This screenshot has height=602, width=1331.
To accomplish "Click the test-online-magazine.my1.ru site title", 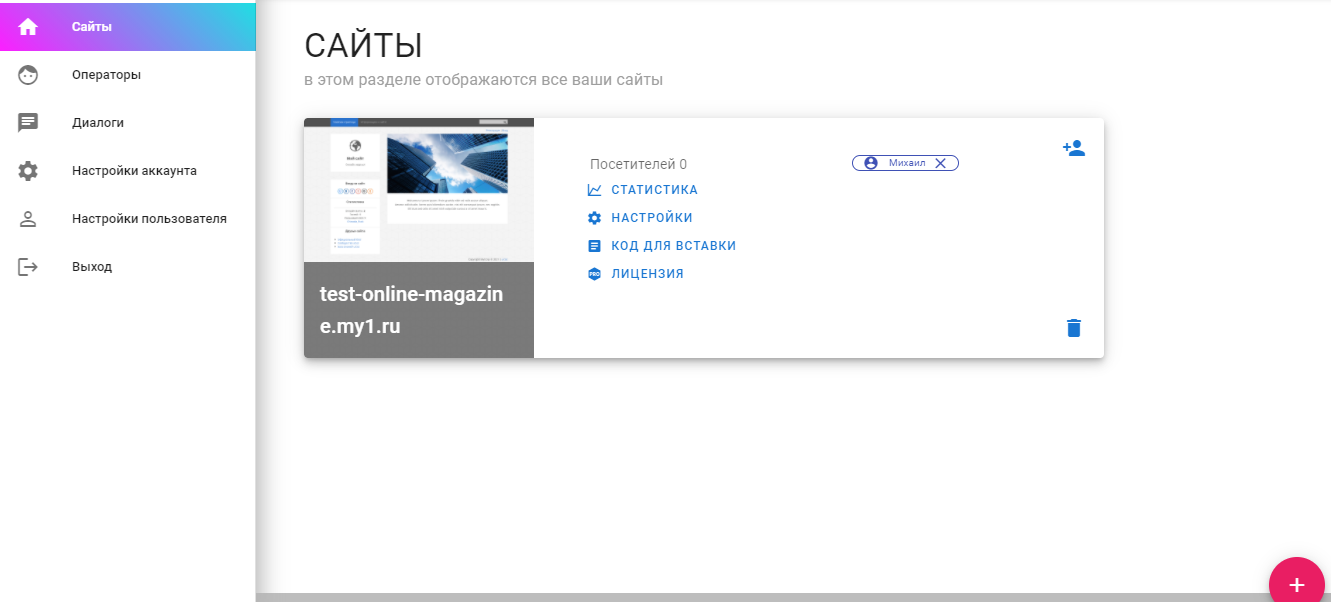I will pyautogui.click(x=411, y=309).
